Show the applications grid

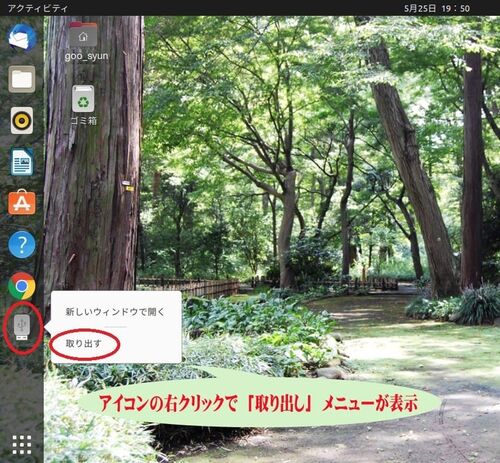pos(22,445)
